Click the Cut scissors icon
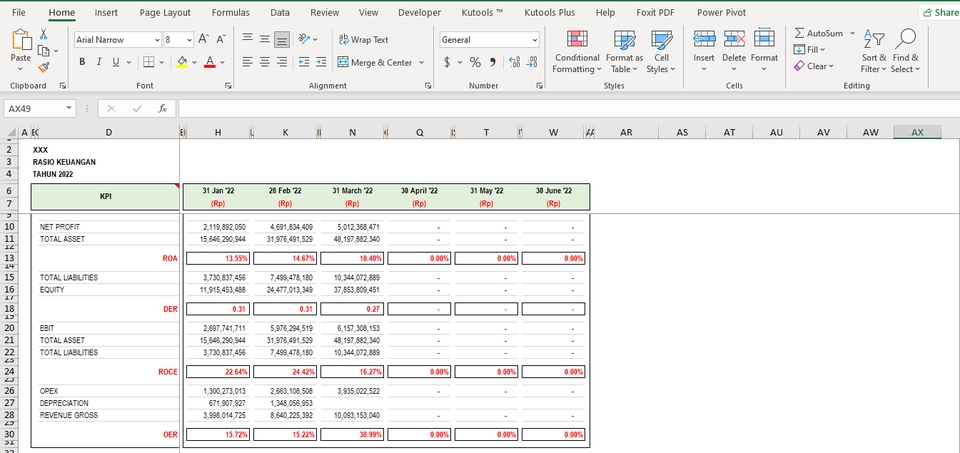The height and width of the screenshot is (453, 960). click(x=44, y=34)
